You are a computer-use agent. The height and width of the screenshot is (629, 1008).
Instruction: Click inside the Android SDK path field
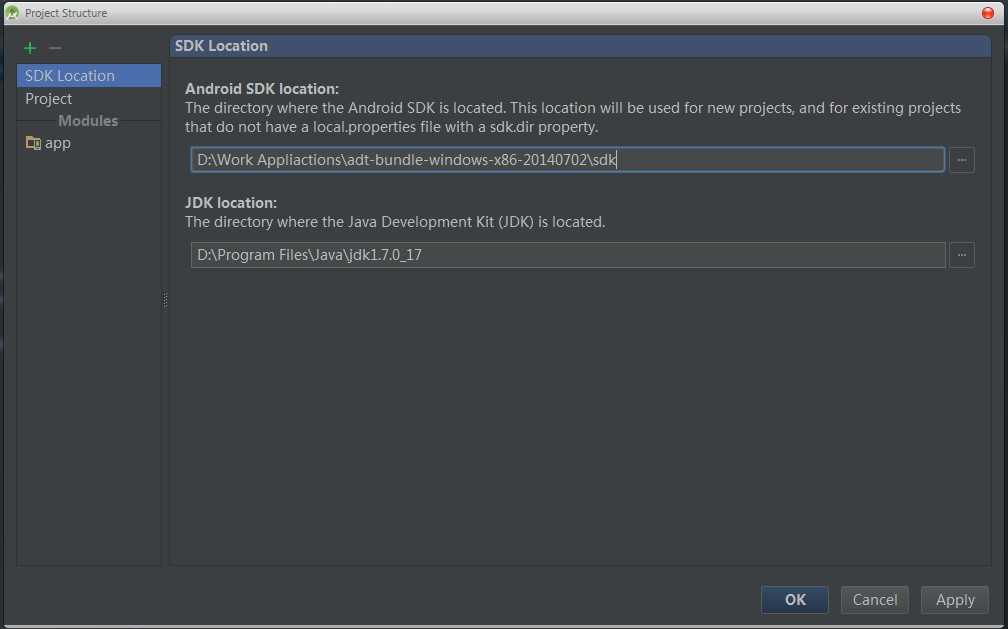point(567,160)
